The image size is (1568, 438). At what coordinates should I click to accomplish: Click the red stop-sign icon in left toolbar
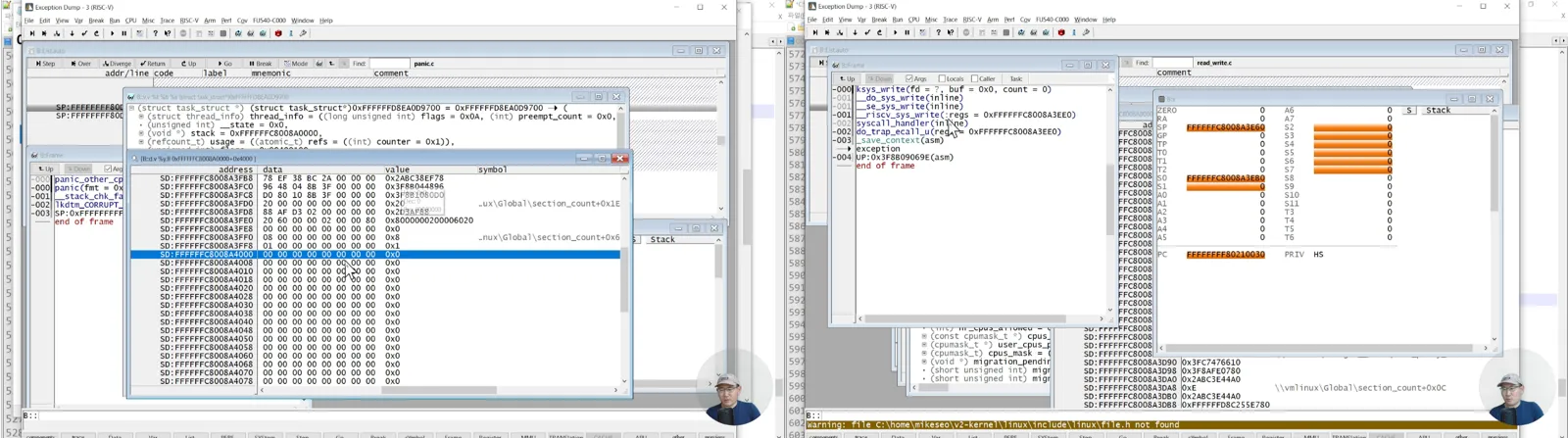[278, 33]
